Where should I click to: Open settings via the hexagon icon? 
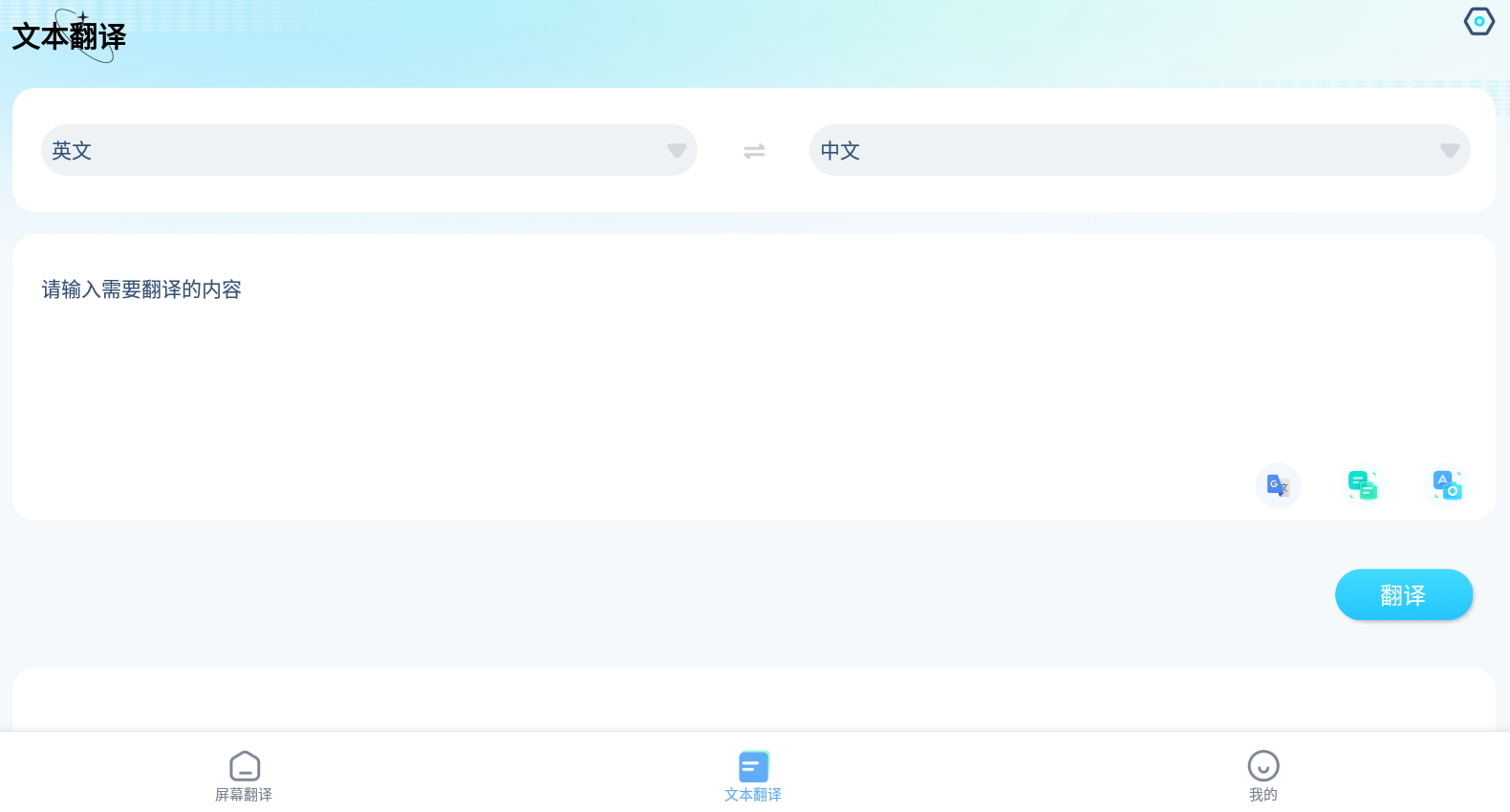1478,21
